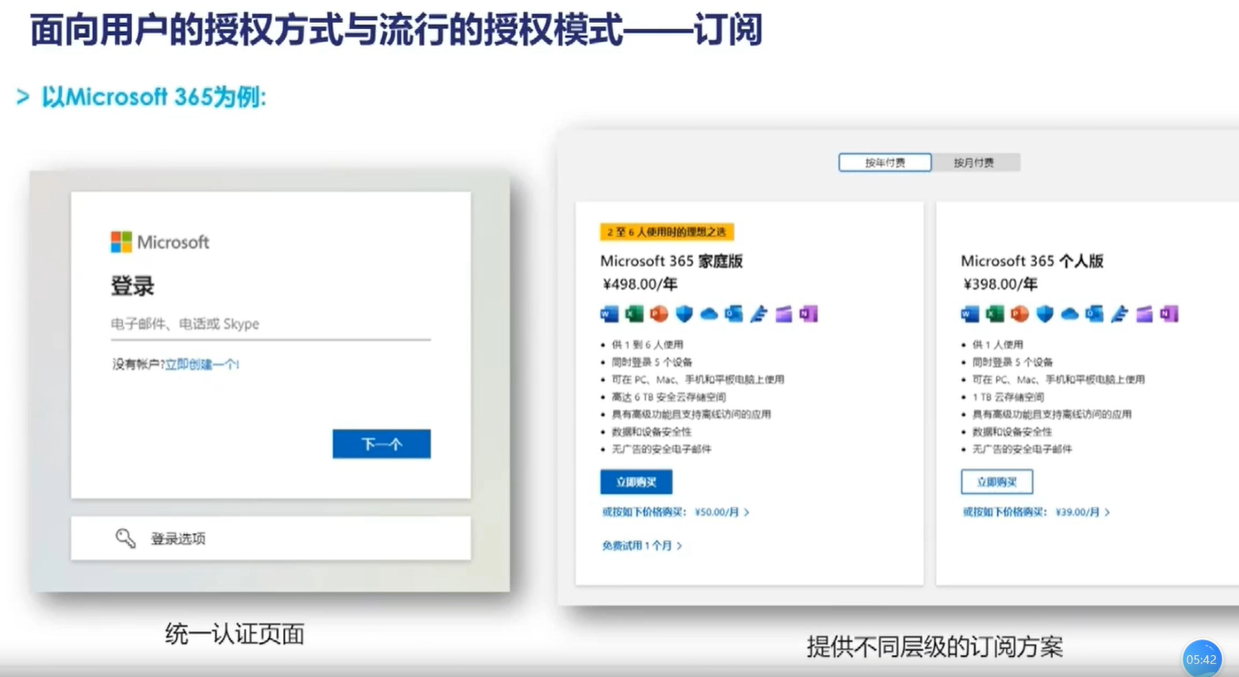Viewport: 1239px width, 677px height.
Task: Click OneDrive cloud icon in 个人版 plan
Action: (x=1069, y=314)
